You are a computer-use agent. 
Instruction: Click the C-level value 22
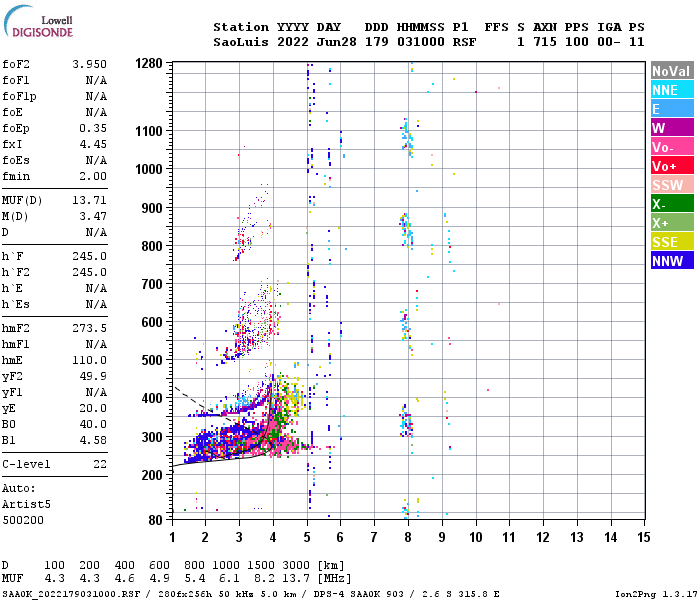tap(100, 464)
